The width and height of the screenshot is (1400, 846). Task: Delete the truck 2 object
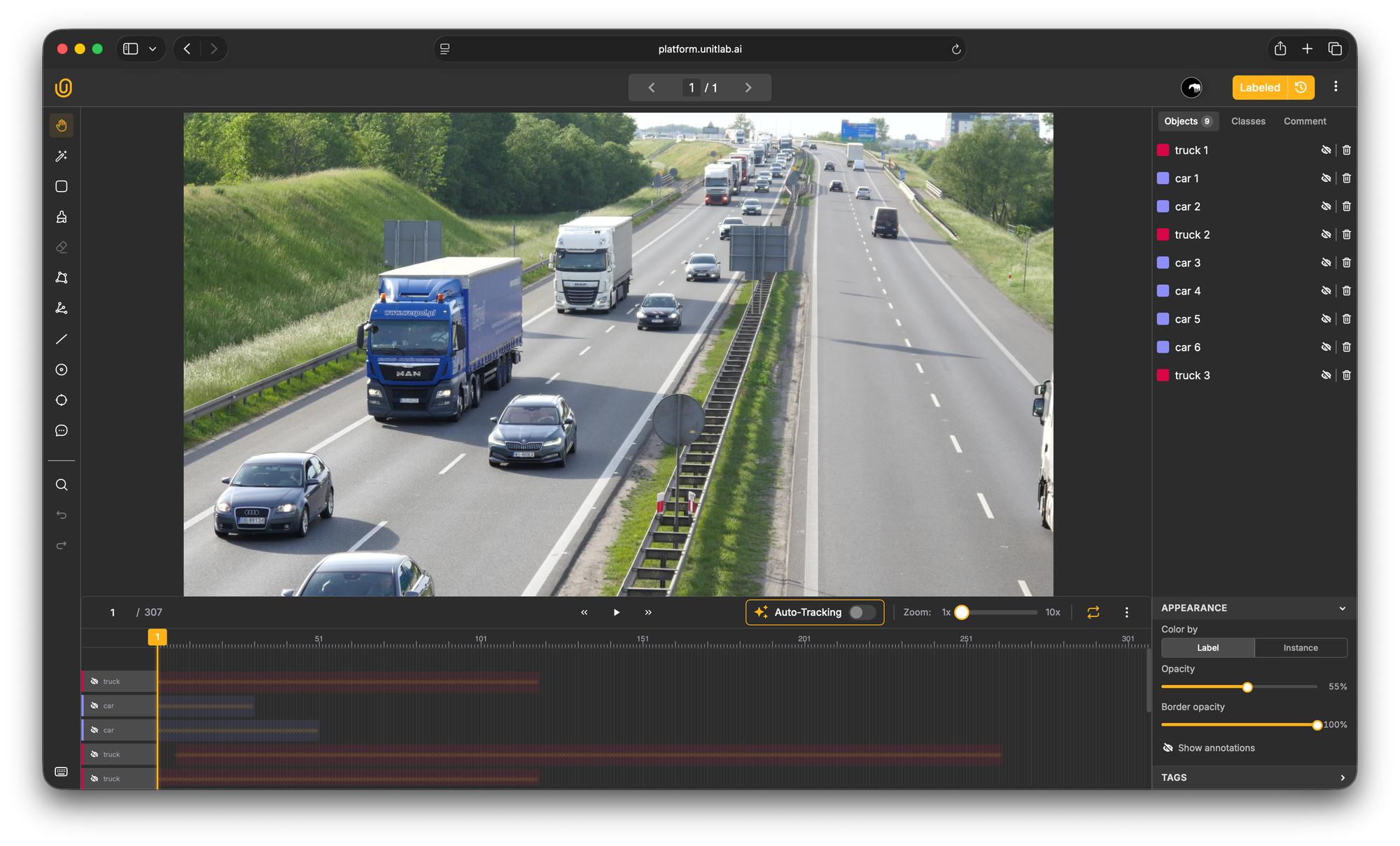(x=1346, y=234)
